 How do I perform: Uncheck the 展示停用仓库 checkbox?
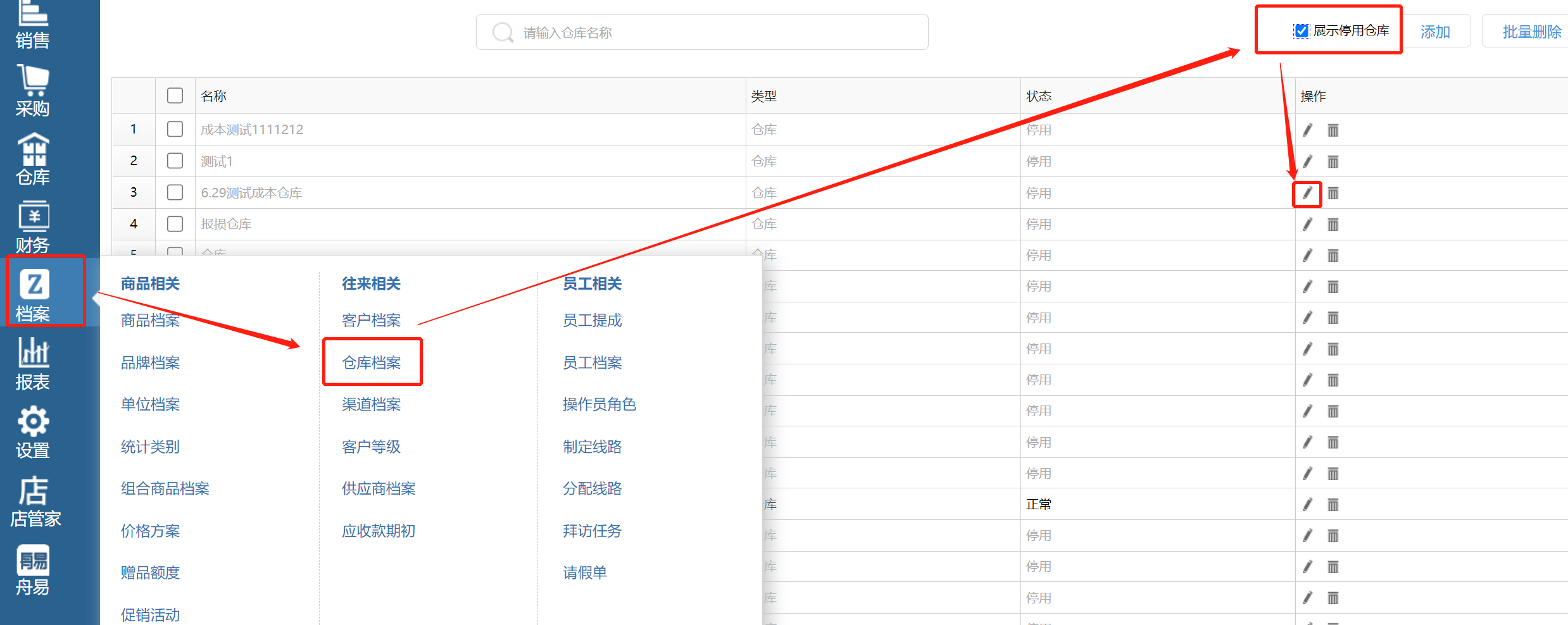(x=1301, y=31)
